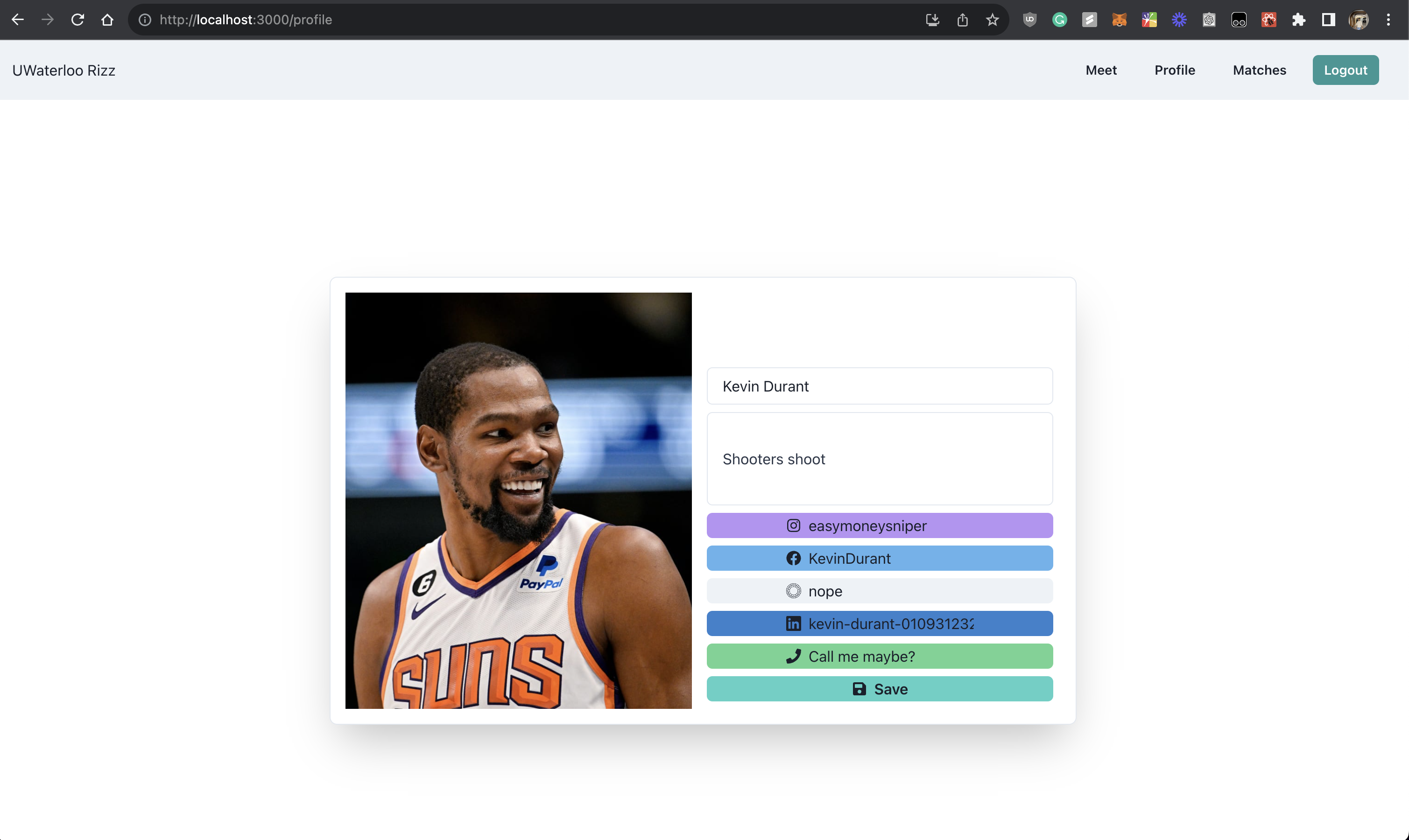Open the browser extensions puzzle icon
The image size is (1409, 840).
(x=1299, y=20)
